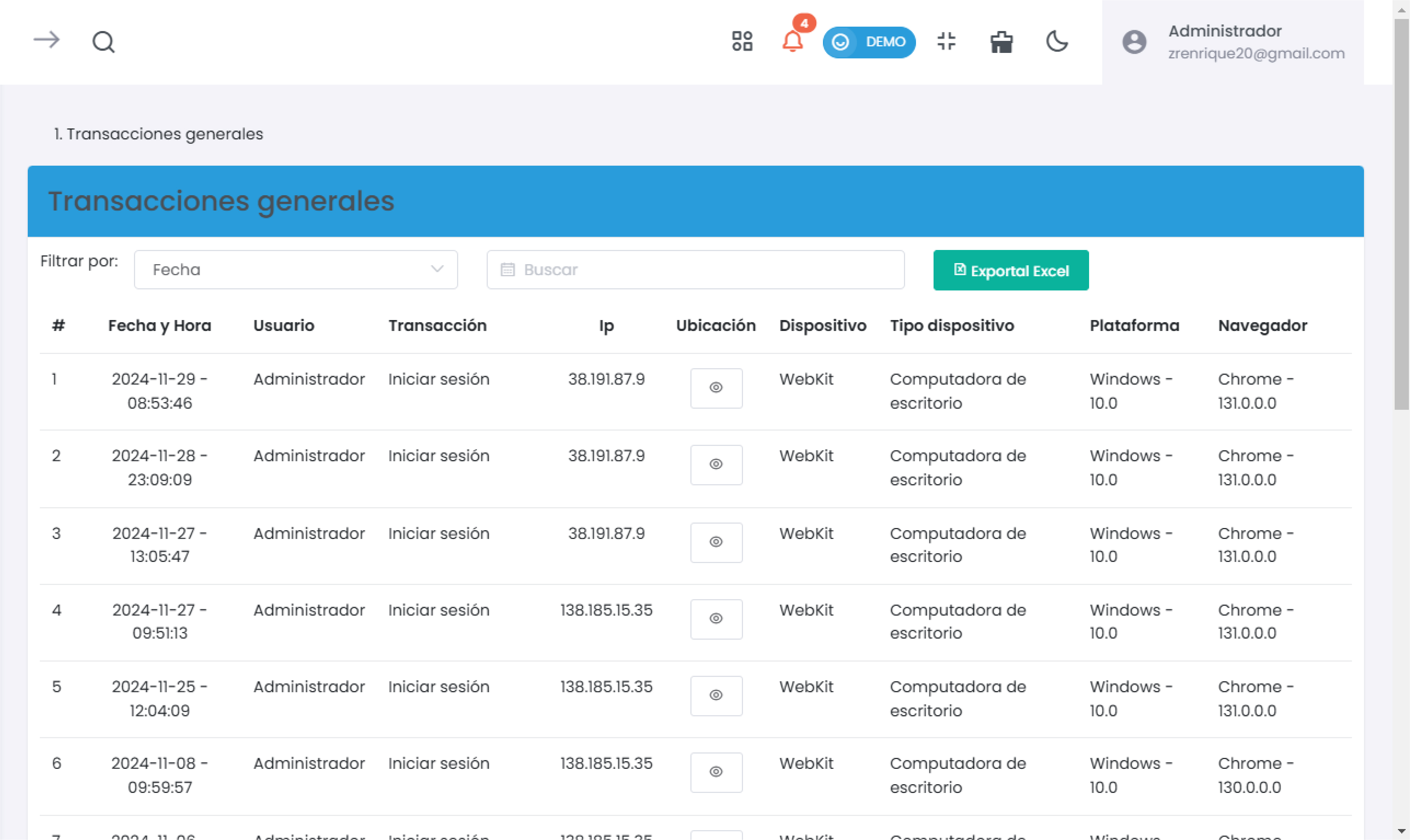This screenshot has width=1410, height=840.
Task: Click the page vertical scrollbar thumb
Action: 1401,214
